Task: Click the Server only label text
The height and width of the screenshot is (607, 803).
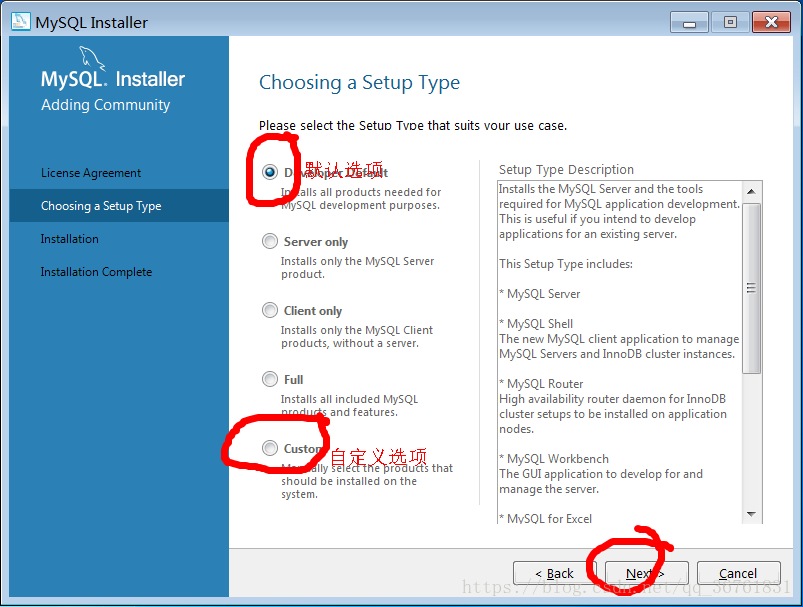Action: point(316,242)
